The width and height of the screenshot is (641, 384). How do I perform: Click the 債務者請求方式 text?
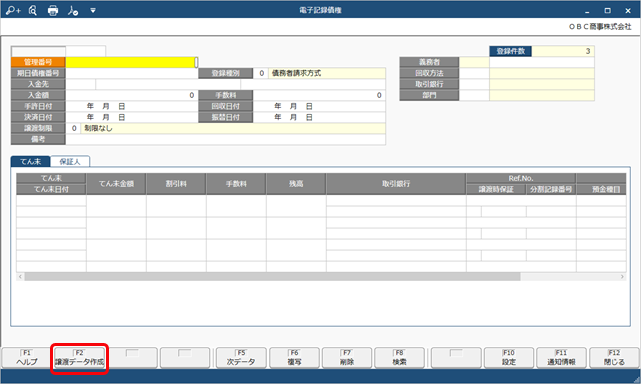pyautogui.click(x=296, y=73)
